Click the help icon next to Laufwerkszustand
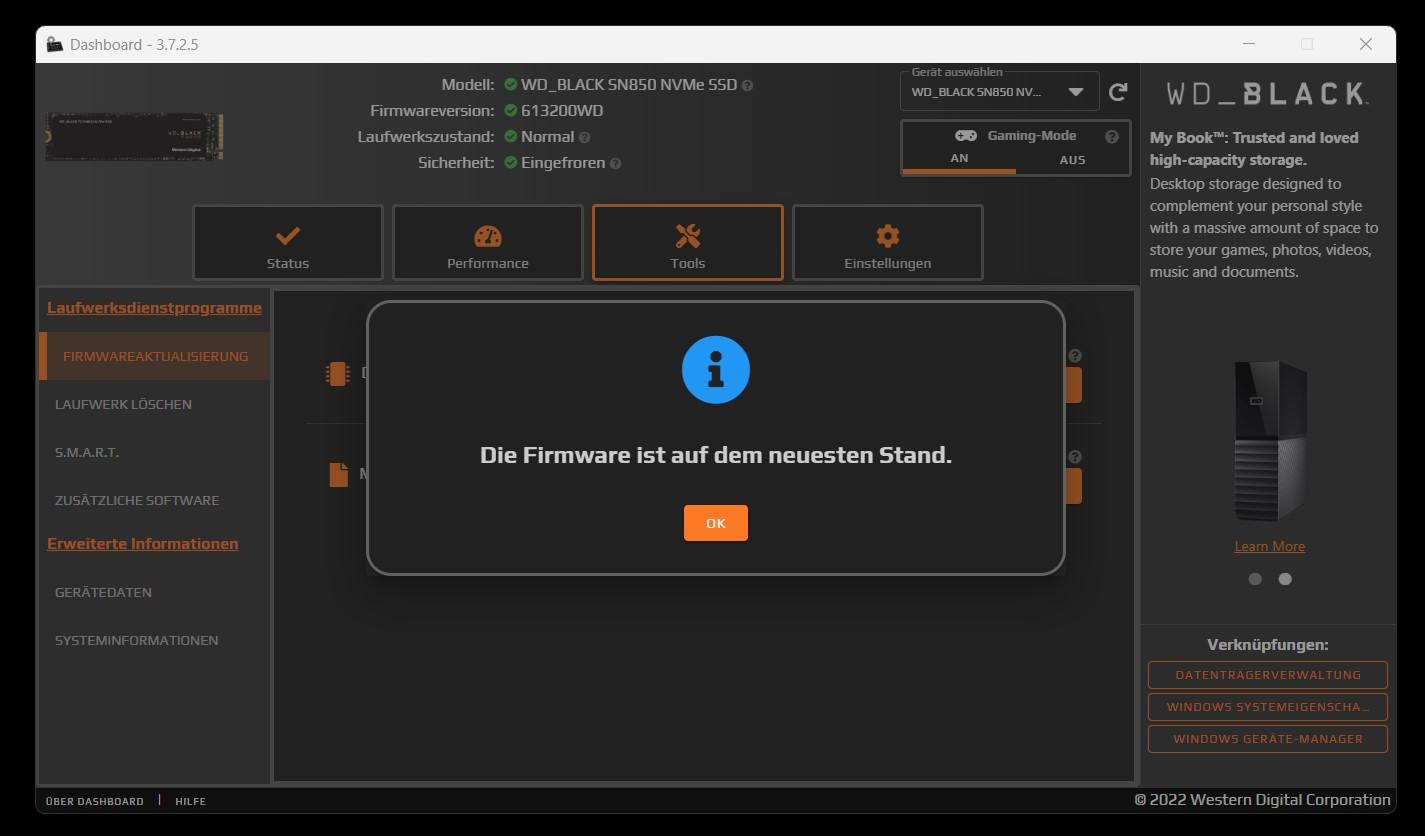Image resolution: width=1425 pixels, height=836 pixels. (x=584, y=137)
